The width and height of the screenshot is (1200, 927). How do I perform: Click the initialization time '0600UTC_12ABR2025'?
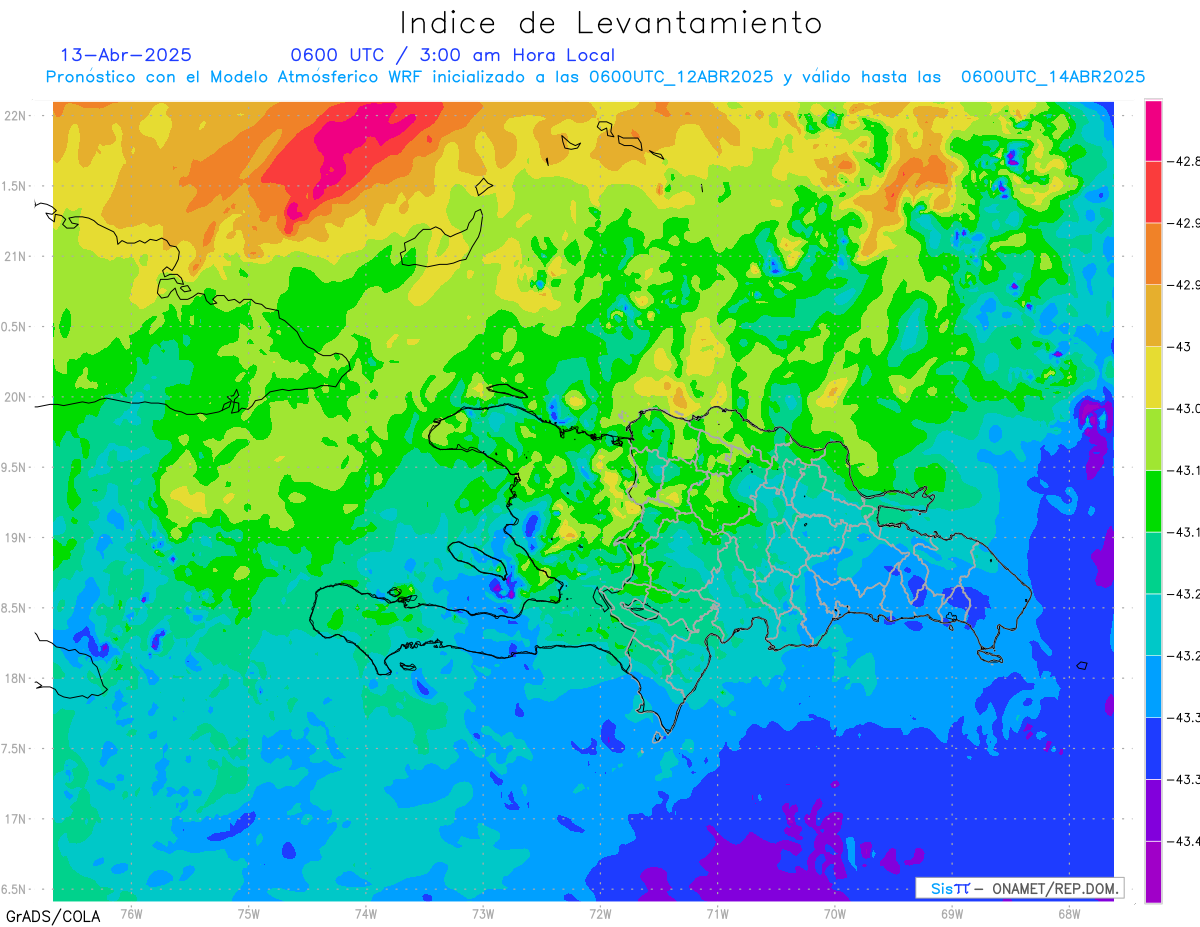point(681,77)
